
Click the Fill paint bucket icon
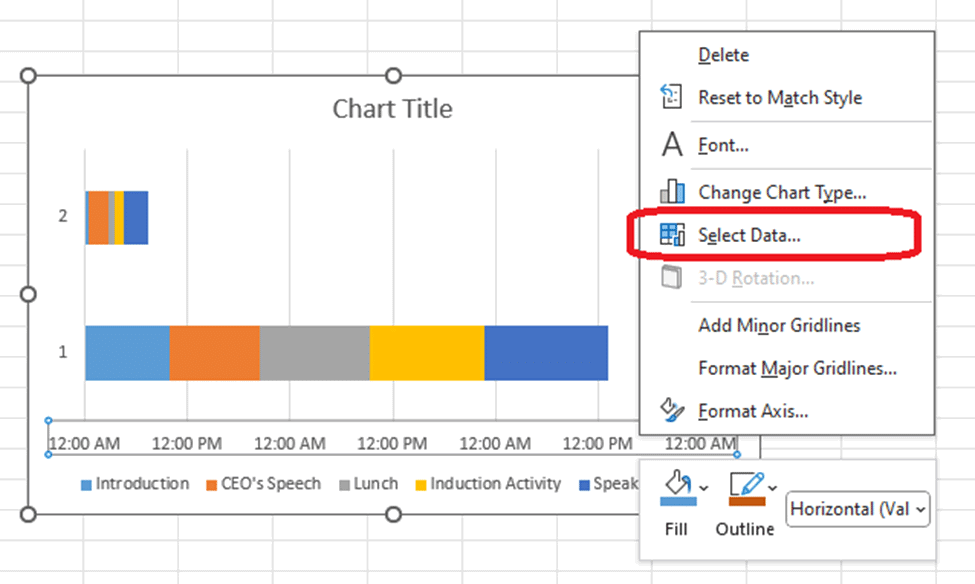click(x=677, y=488)
